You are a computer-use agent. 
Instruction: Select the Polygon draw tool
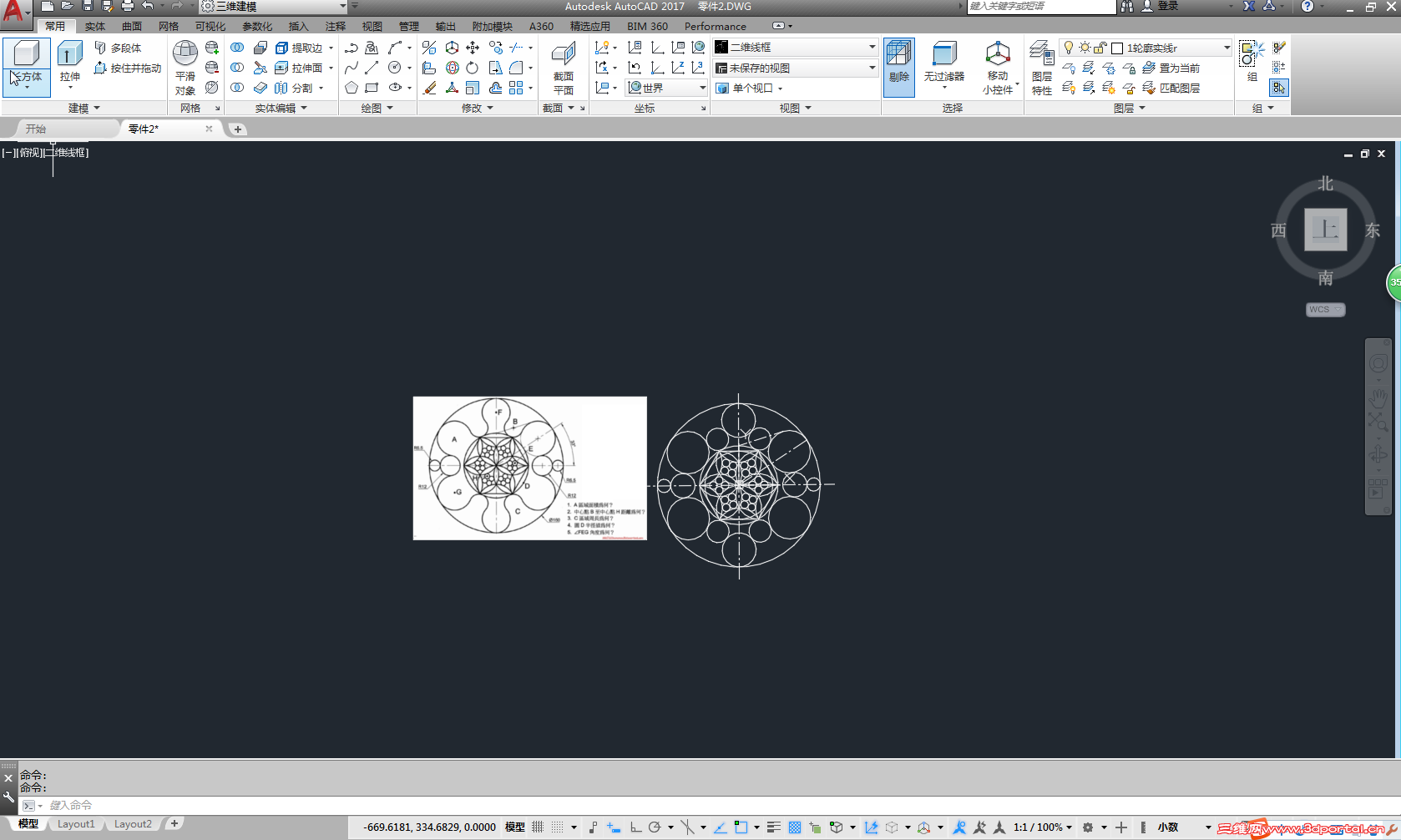coord(352,88)
